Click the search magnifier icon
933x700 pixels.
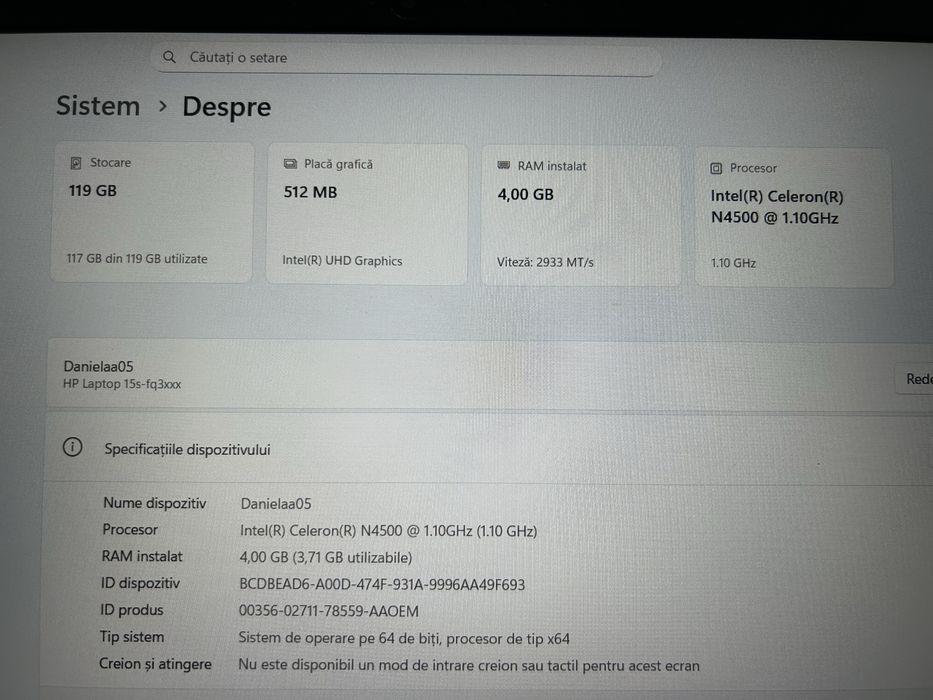pyautogui.click(x=169, y=57)
